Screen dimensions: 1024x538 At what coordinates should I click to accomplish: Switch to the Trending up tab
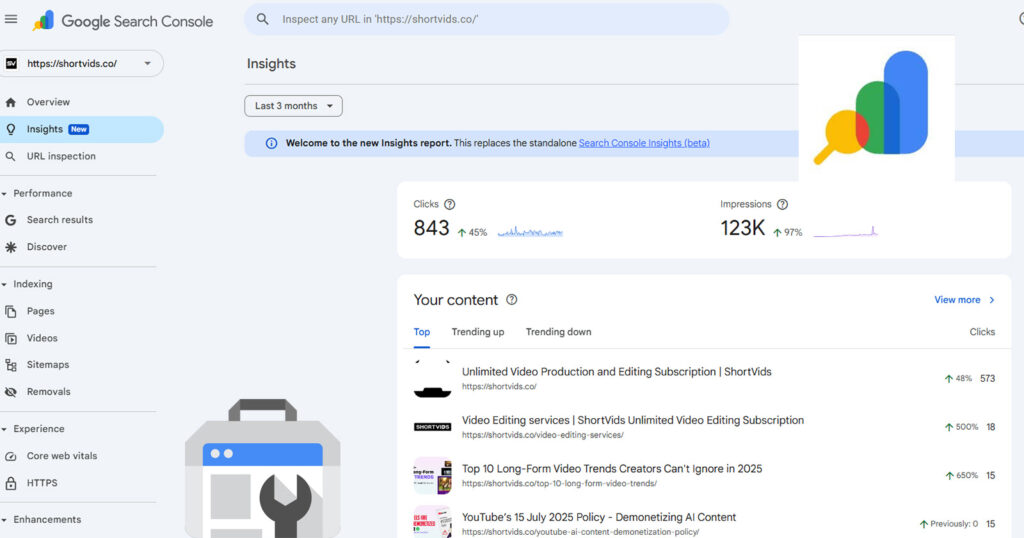[x=478, y=332]
